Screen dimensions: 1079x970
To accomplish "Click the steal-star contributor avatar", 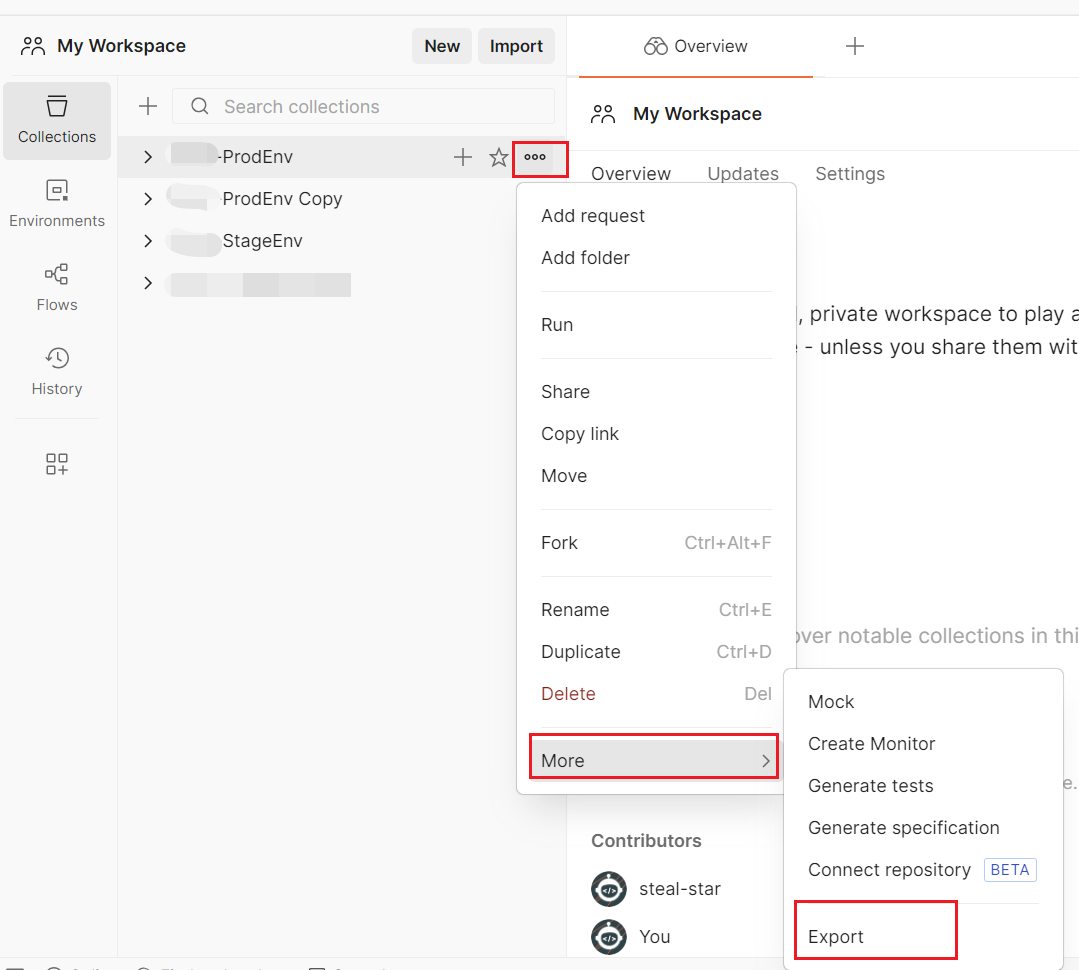I will [609, 889].
